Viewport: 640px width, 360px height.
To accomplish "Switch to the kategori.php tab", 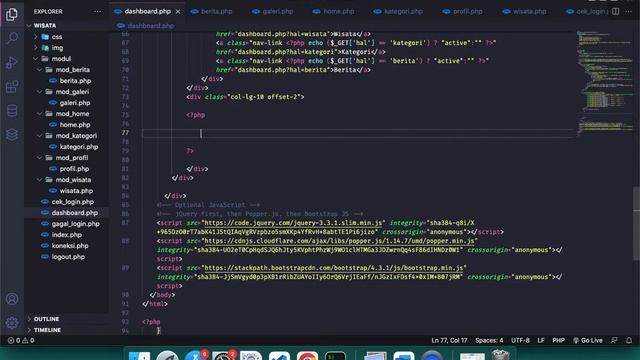I will 398,11.
